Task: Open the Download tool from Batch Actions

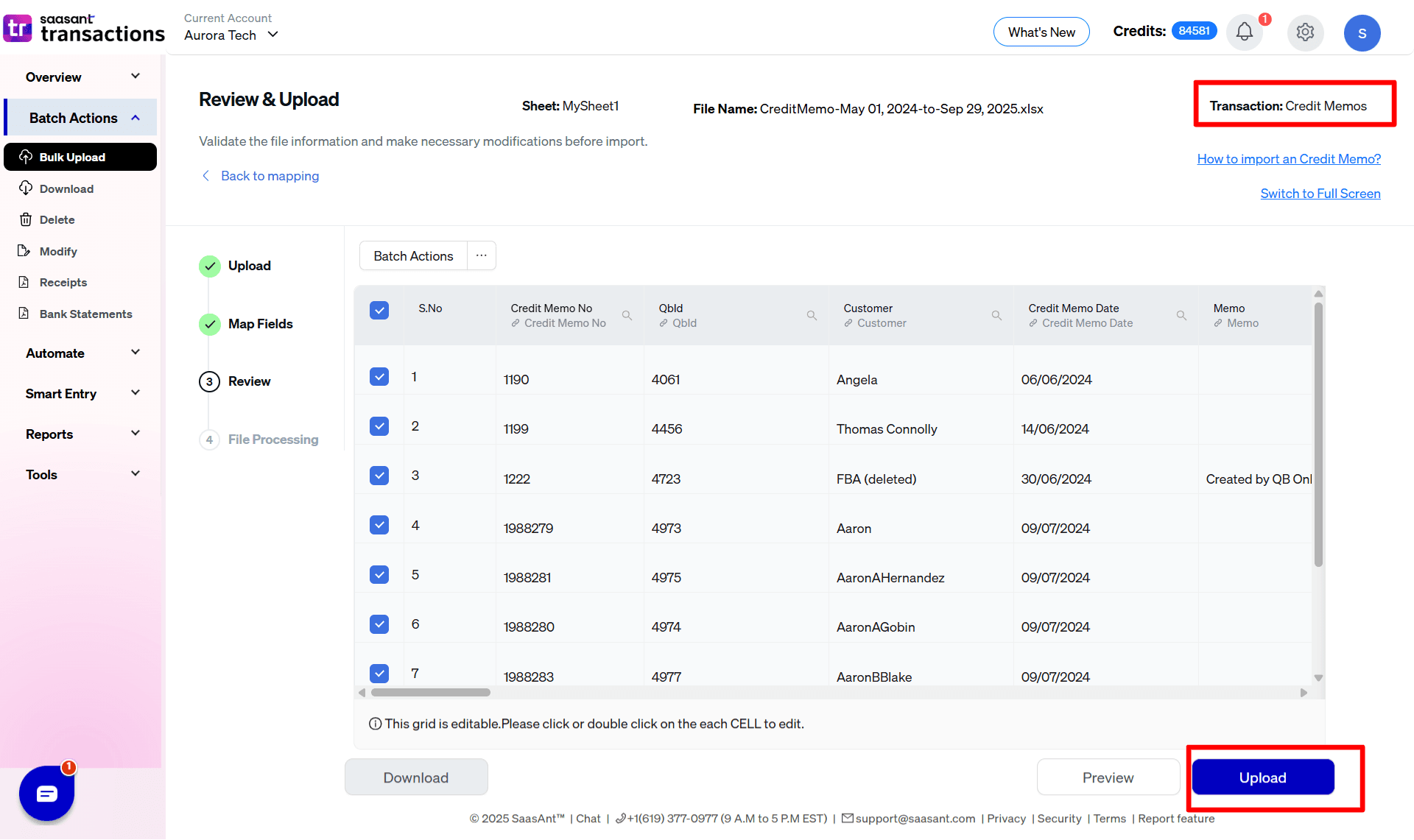Action: point(66,188)
